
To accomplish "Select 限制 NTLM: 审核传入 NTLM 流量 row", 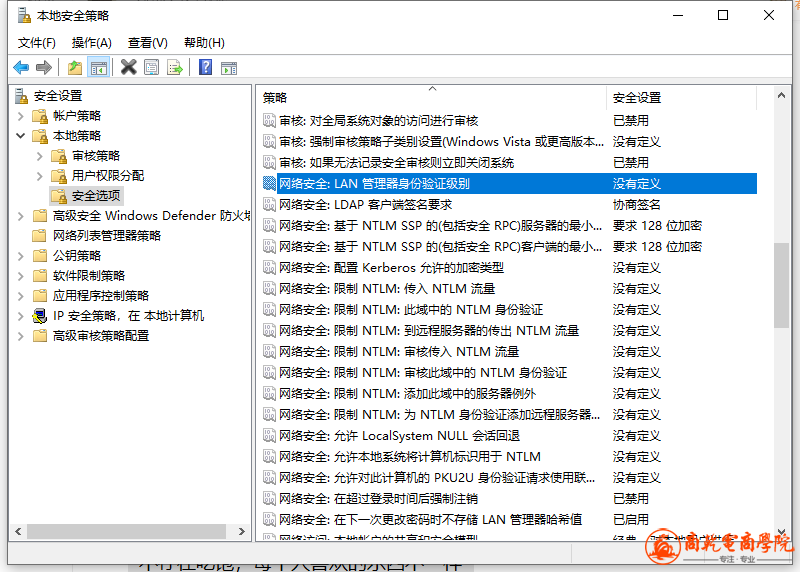I will pyautogui.click(x=510, y=352).
